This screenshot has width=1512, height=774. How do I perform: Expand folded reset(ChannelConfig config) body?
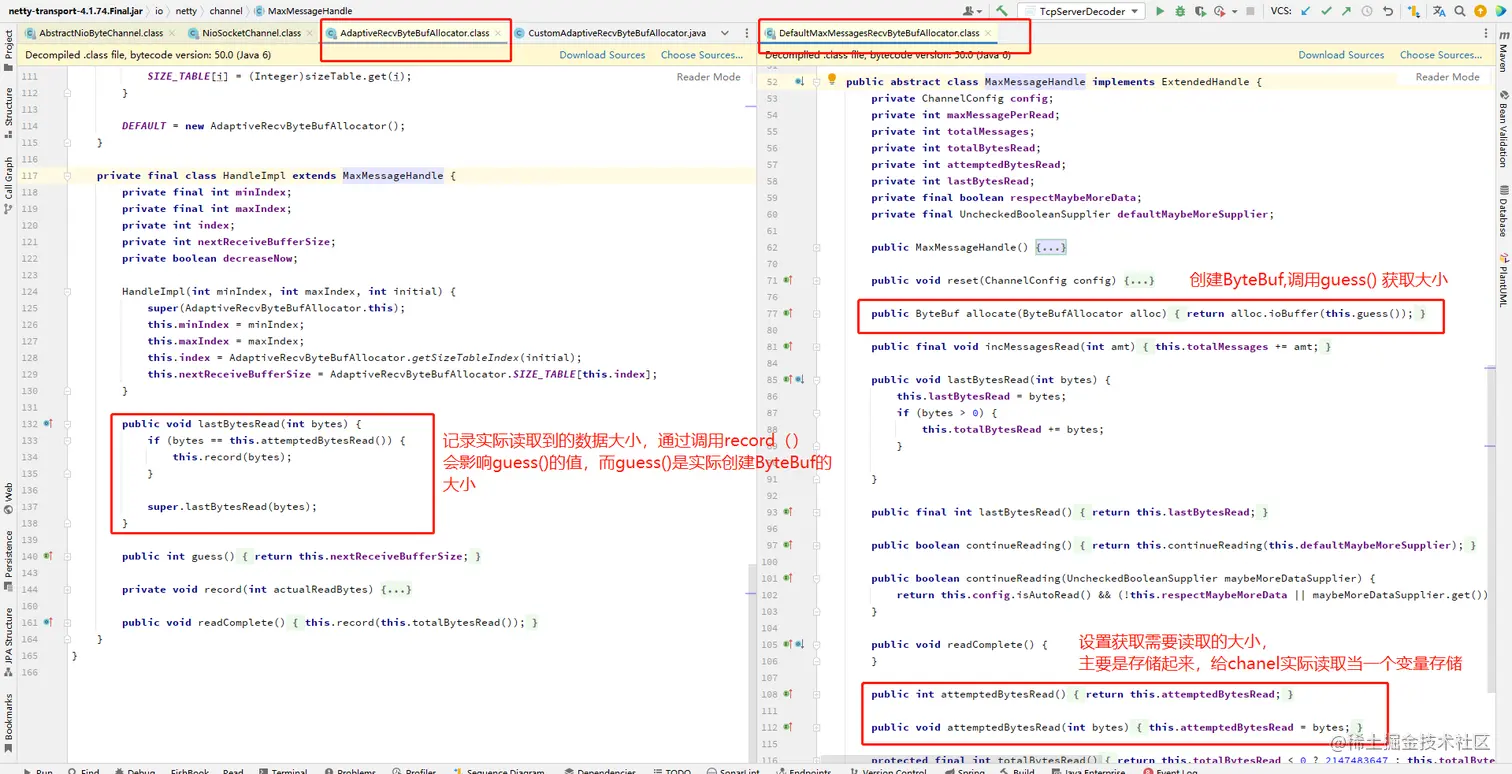1139,280
